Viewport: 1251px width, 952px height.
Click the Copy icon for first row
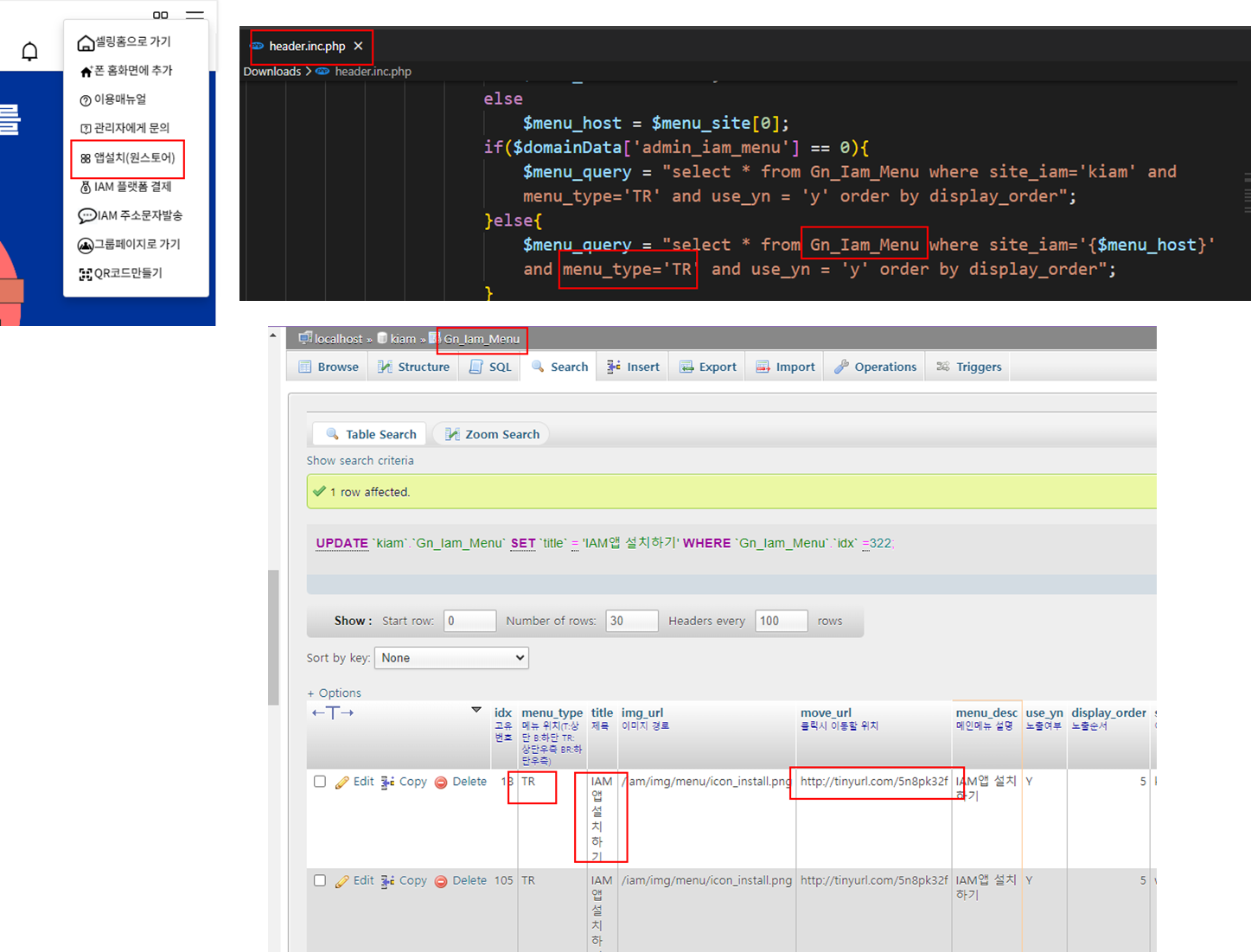[x=388, y=782]
